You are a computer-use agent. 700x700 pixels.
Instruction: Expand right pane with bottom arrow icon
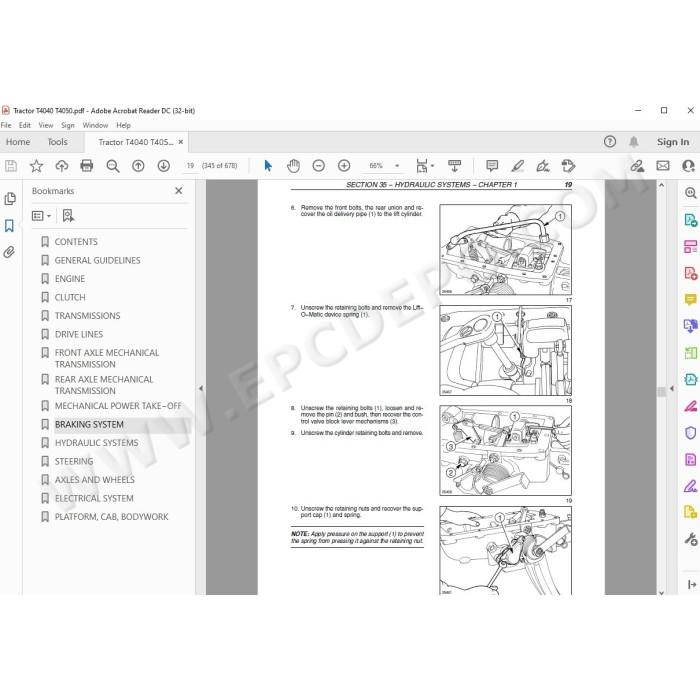[692, 584]
